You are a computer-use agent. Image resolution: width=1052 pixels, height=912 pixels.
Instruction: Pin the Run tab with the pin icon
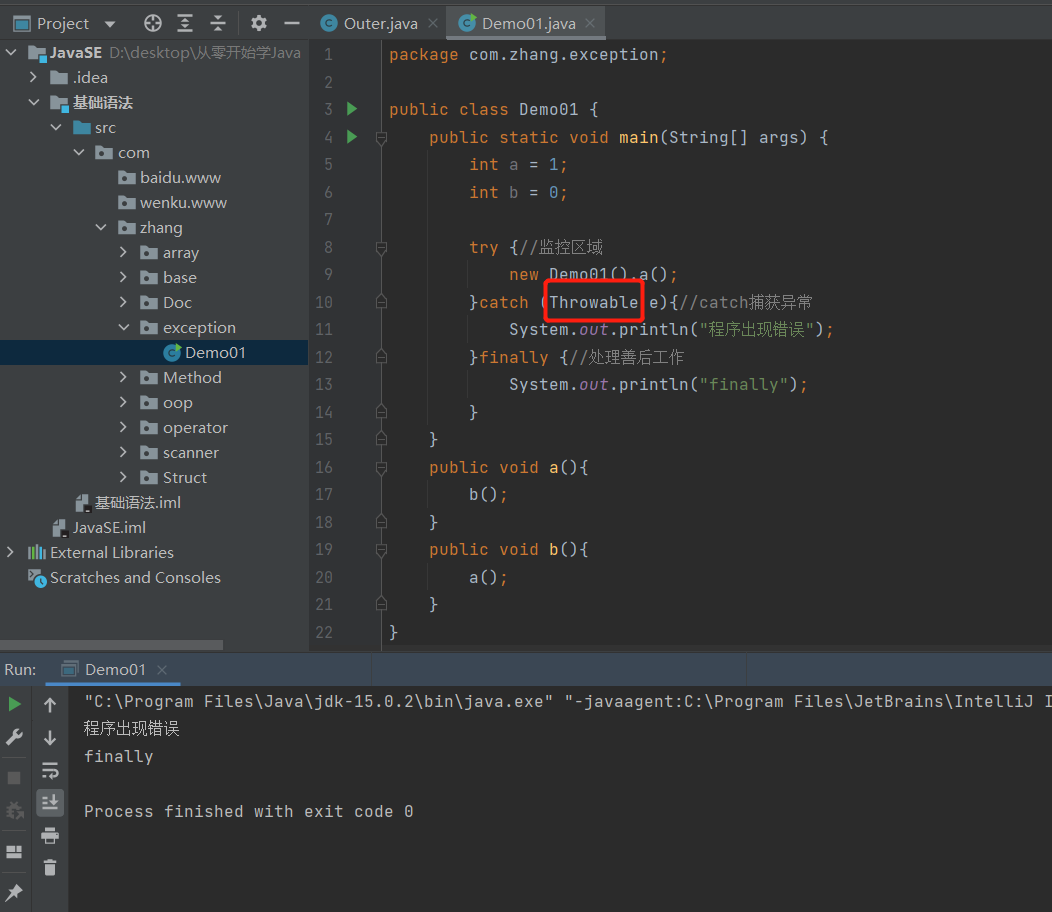pos(14,893)
